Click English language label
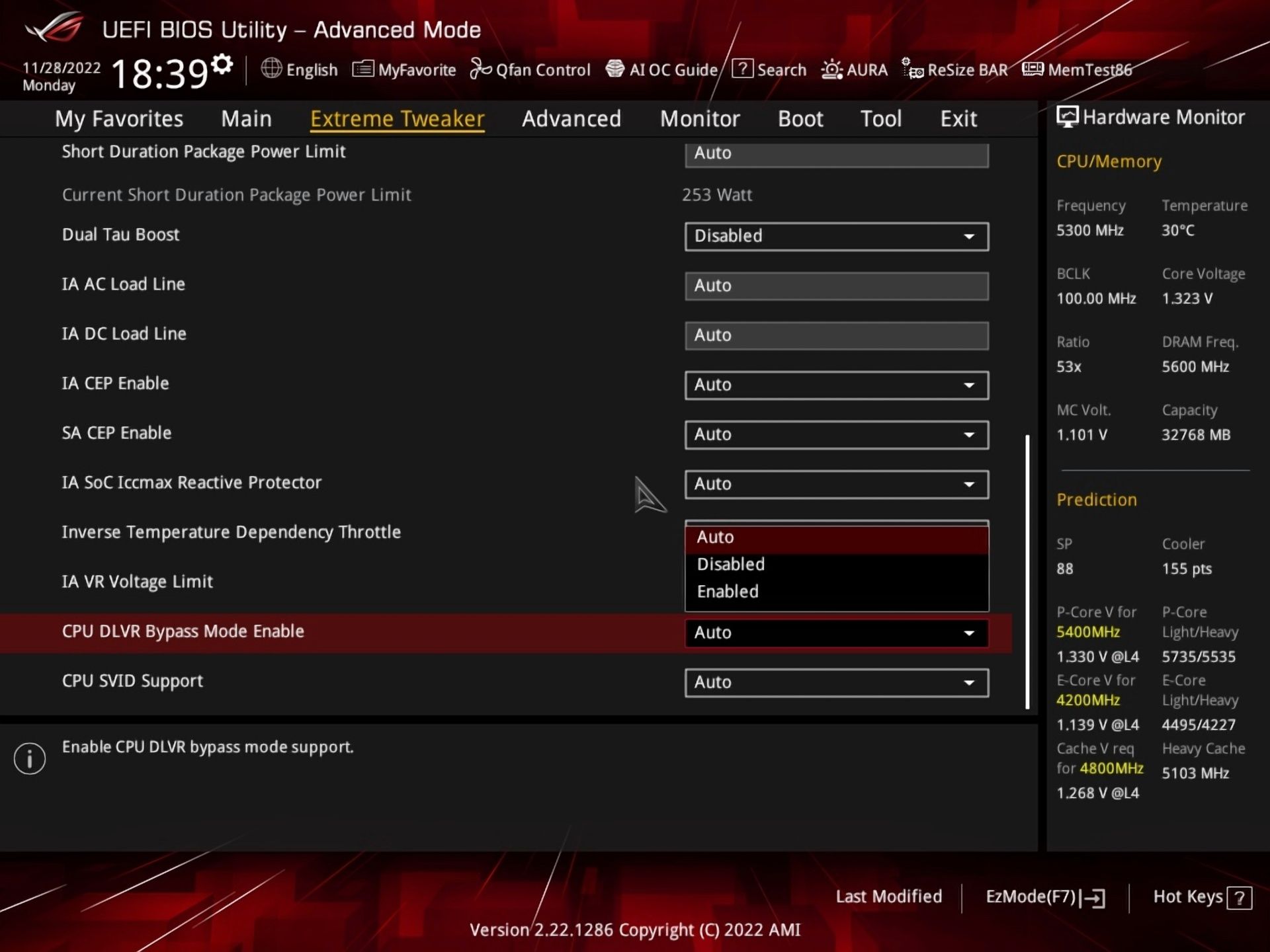Screen dimensions: 1270x952 pyautogui.click(x=312, y=70)
